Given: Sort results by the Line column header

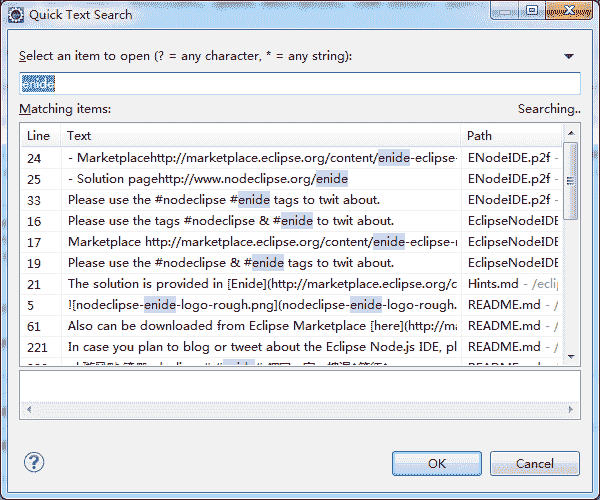Looking at the screenshot, I should (x=40, y=135).
